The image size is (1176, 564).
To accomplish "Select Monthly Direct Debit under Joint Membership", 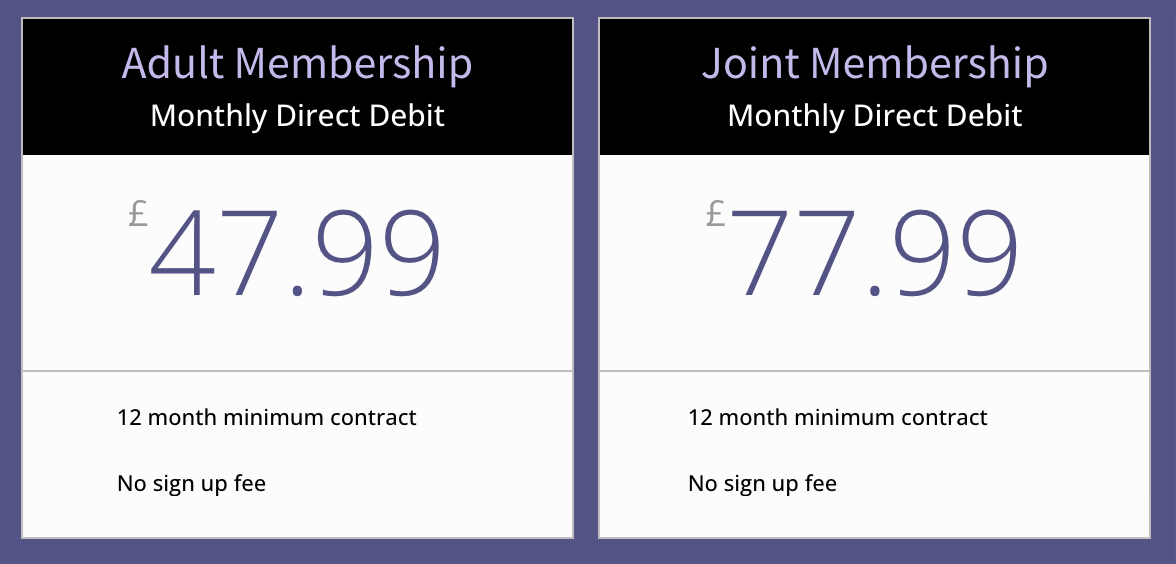I will pyautogui.click(x=874, y=115).
